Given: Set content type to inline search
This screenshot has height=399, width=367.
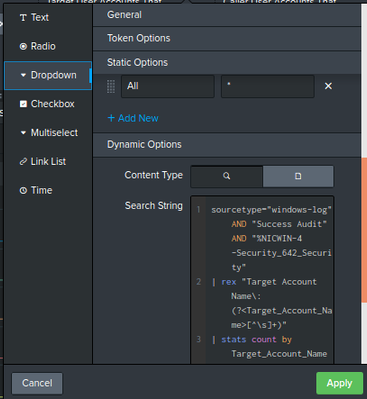Looking at the screenshot, I should pos(226,176).
